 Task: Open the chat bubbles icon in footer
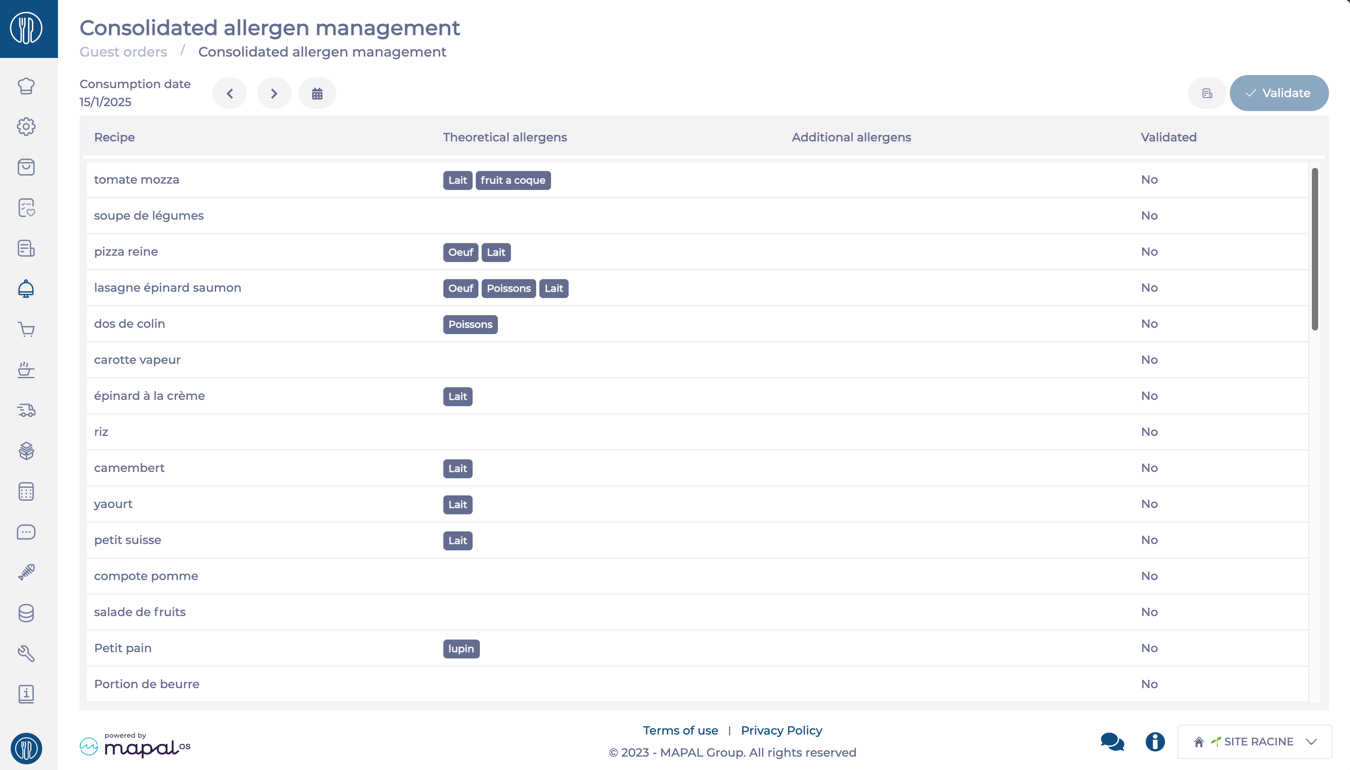tap(1112, 742)
